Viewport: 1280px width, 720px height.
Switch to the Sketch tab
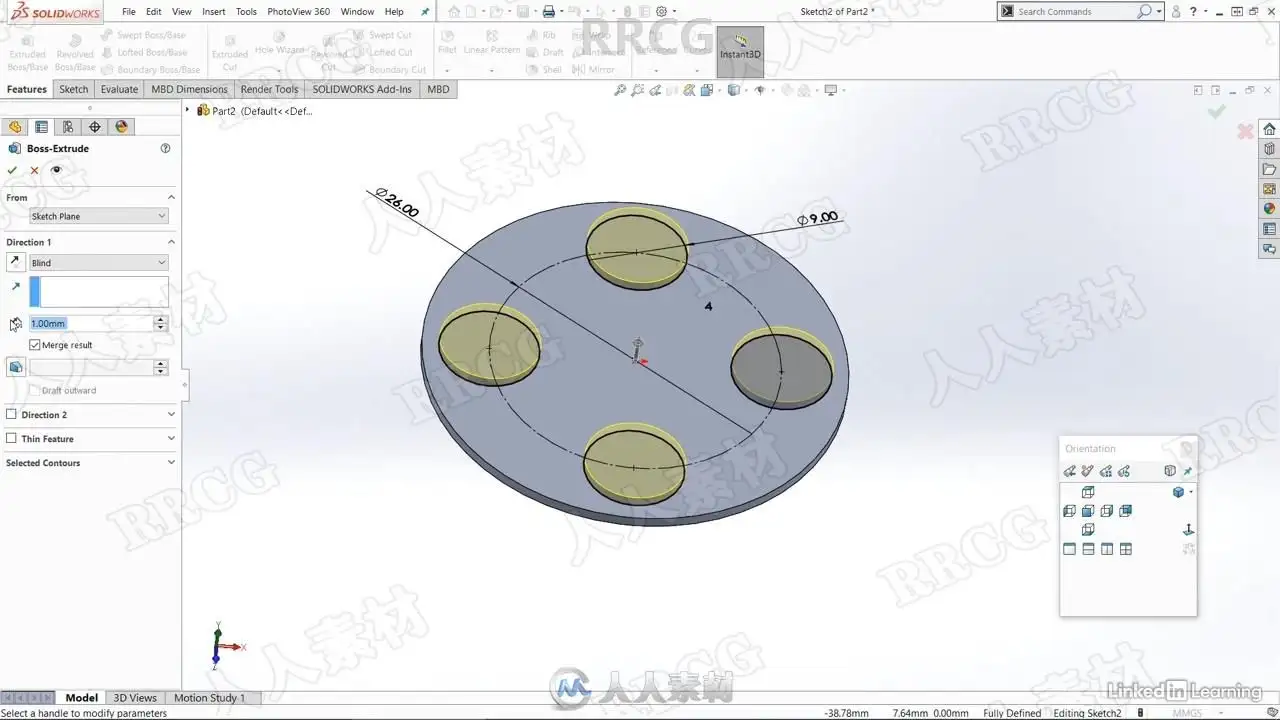click(x=73, y=89)
